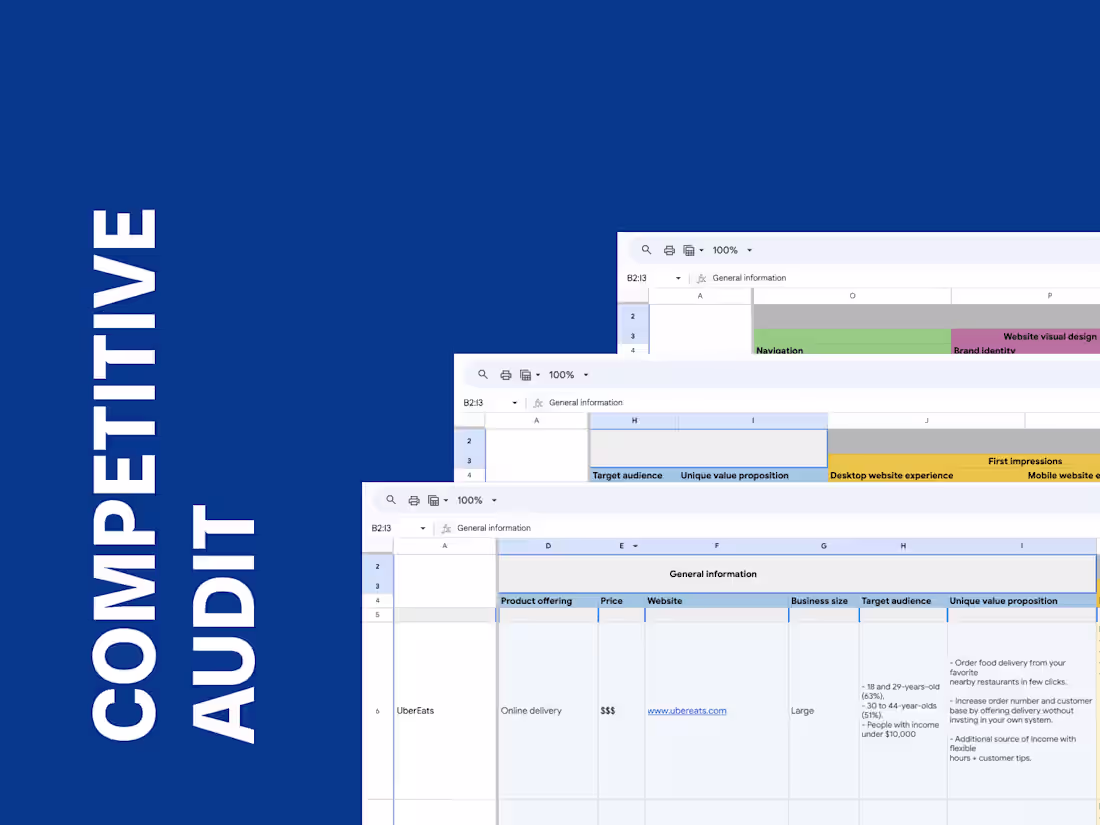Screen dimensions: 1100x825
Task: Select Paint format in the middle window toolbar
Action: coord(526,374)
